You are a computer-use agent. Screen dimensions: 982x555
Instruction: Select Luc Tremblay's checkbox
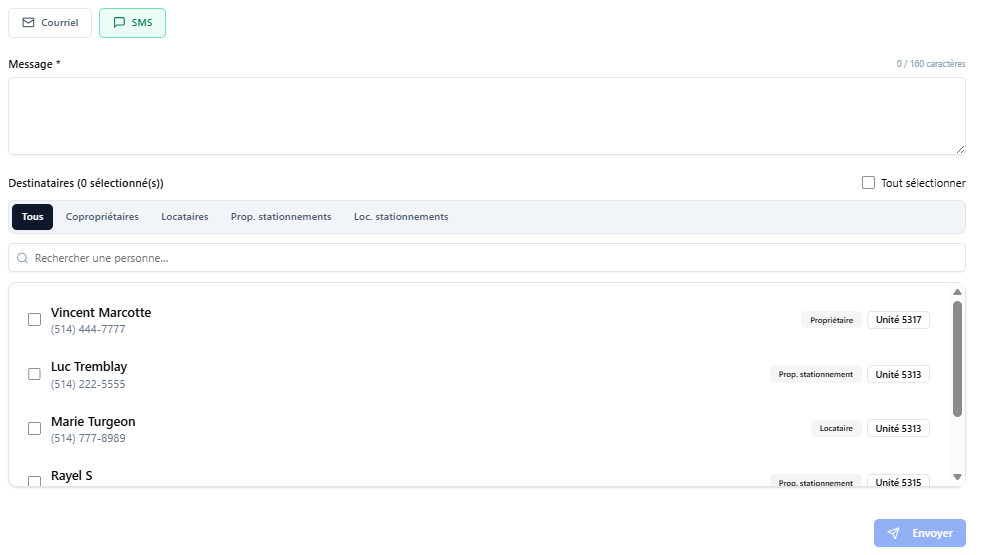point(34,374)
